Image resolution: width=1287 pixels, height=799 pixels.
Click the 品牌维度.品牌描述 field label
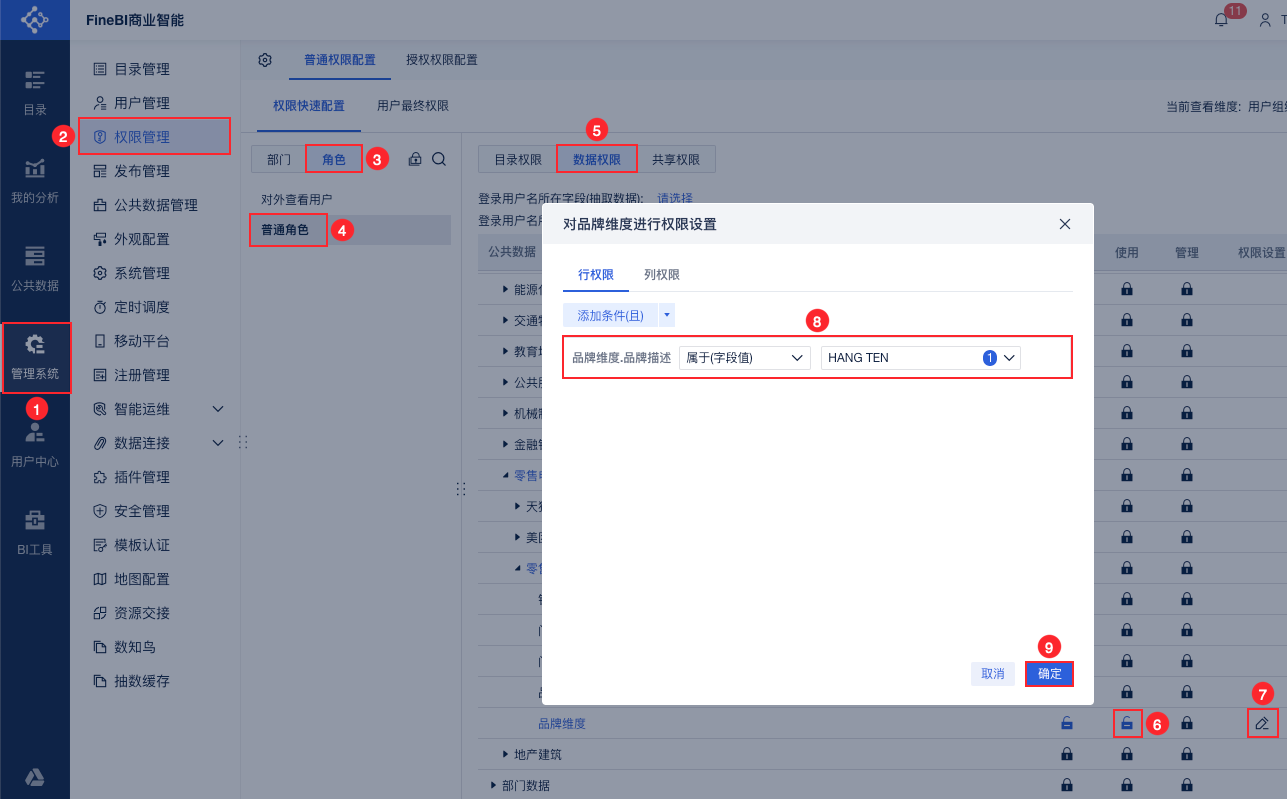point(621,358)
